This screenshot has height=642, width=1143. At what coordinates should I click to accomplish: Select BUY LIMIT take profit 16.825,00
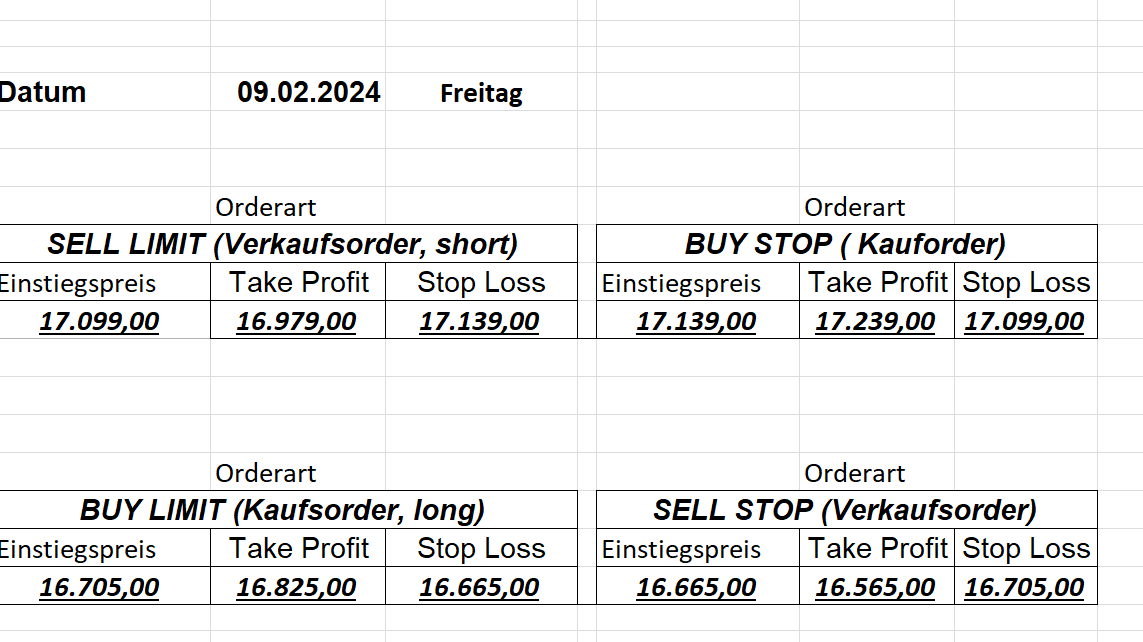[x=296, y=588]
